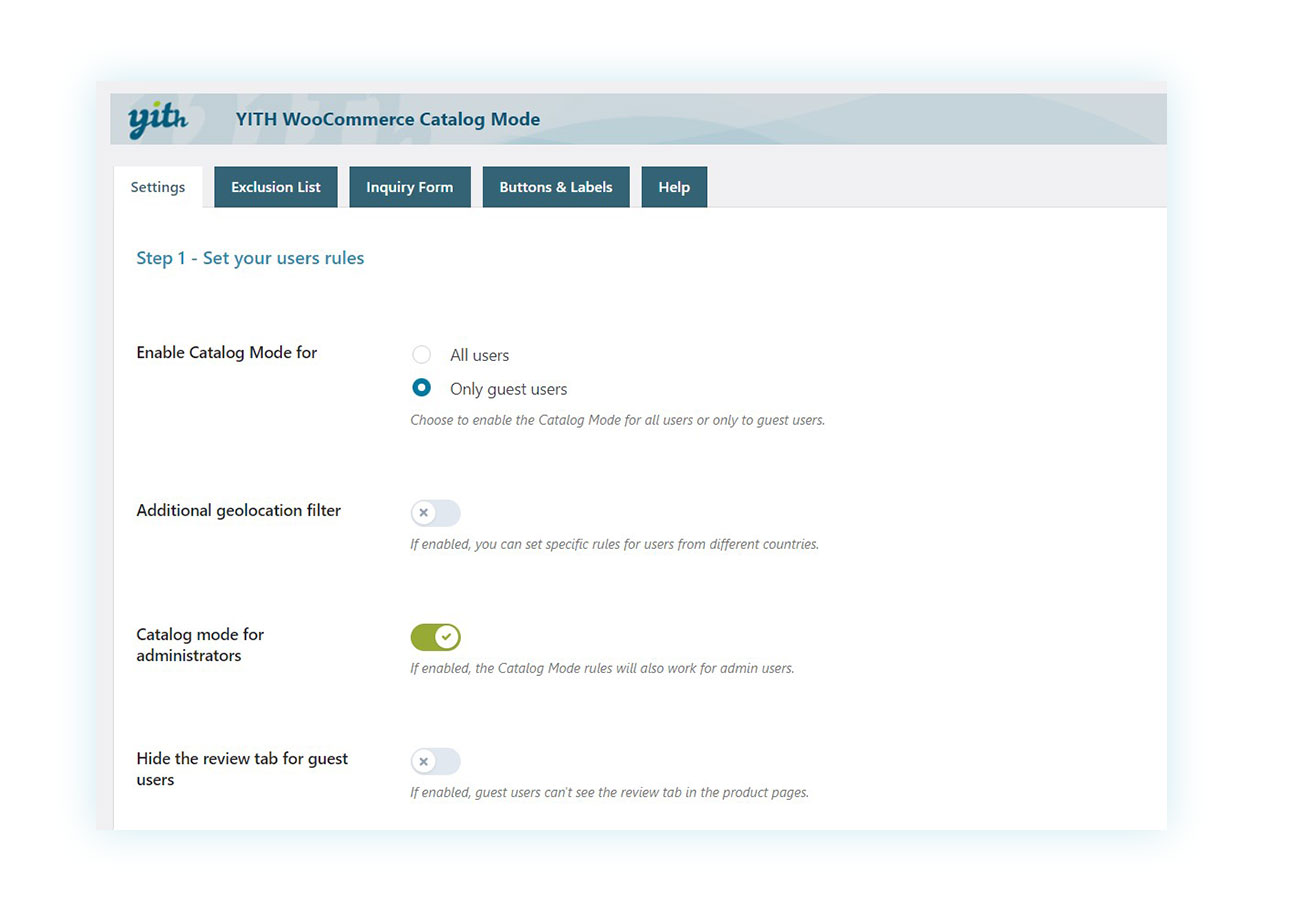Click the YITH WooCommerce Catalog Mode title
This screenshot has height=921, width=1300.
point(388,120)
